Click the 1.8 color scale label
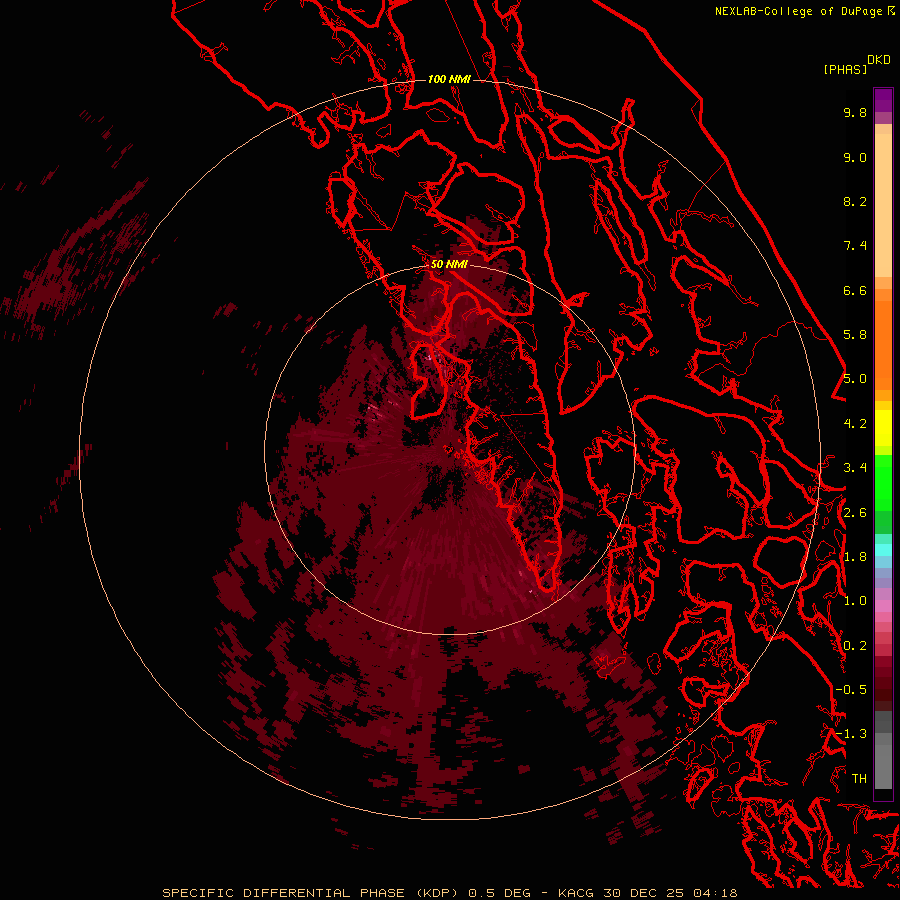Viewport: 900px width, 900px height. (855, 557)
